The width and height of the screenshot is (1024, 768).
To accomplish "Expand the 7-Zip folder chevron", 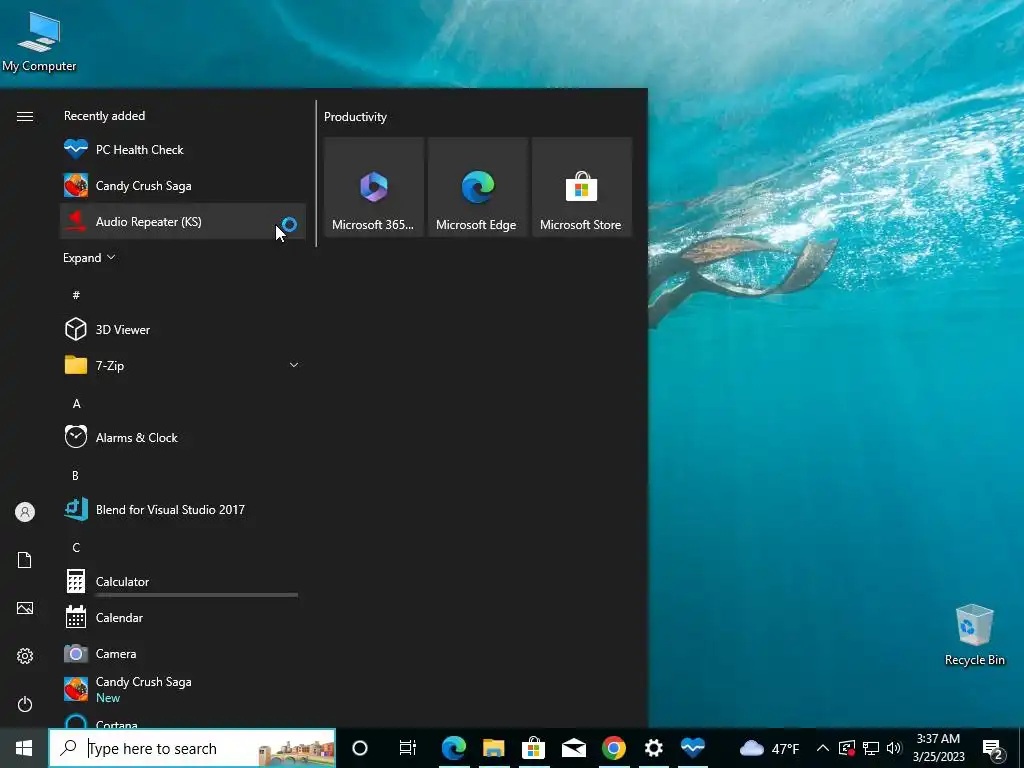I will pyautogui.click(x=294, y=365).
